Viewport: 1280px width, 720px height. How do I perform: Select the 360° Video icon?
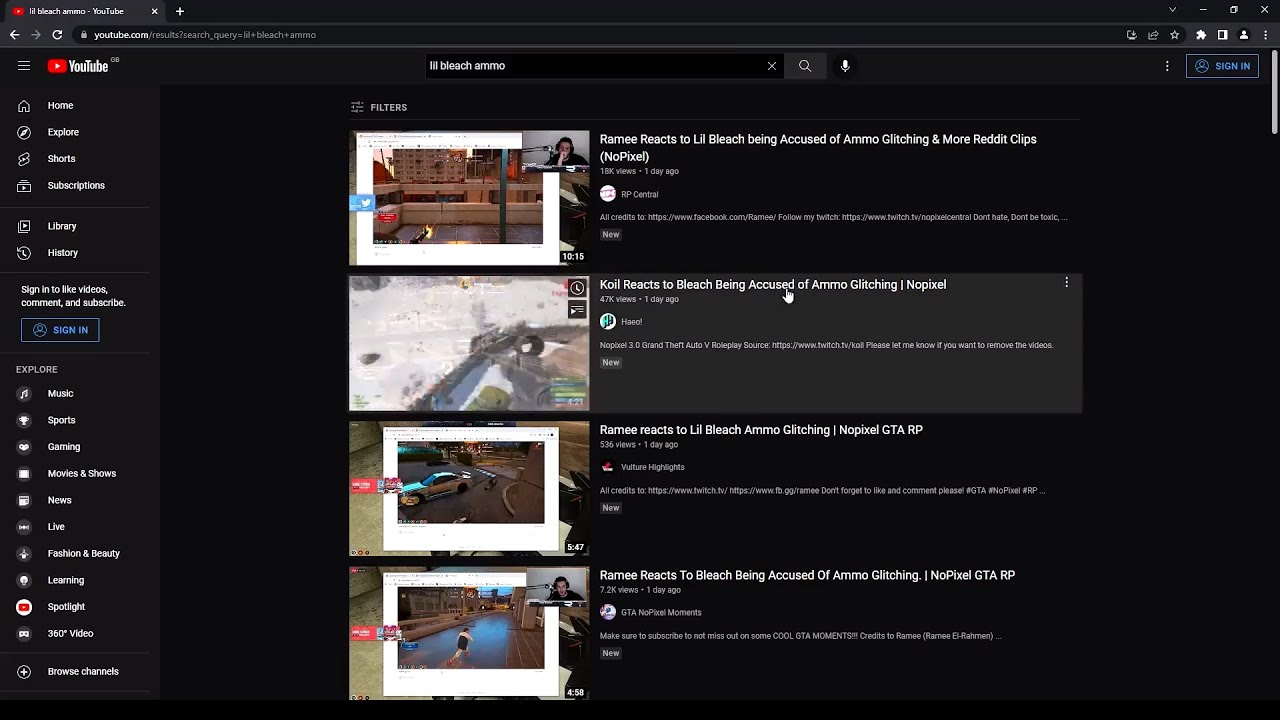tap(24, 634)
